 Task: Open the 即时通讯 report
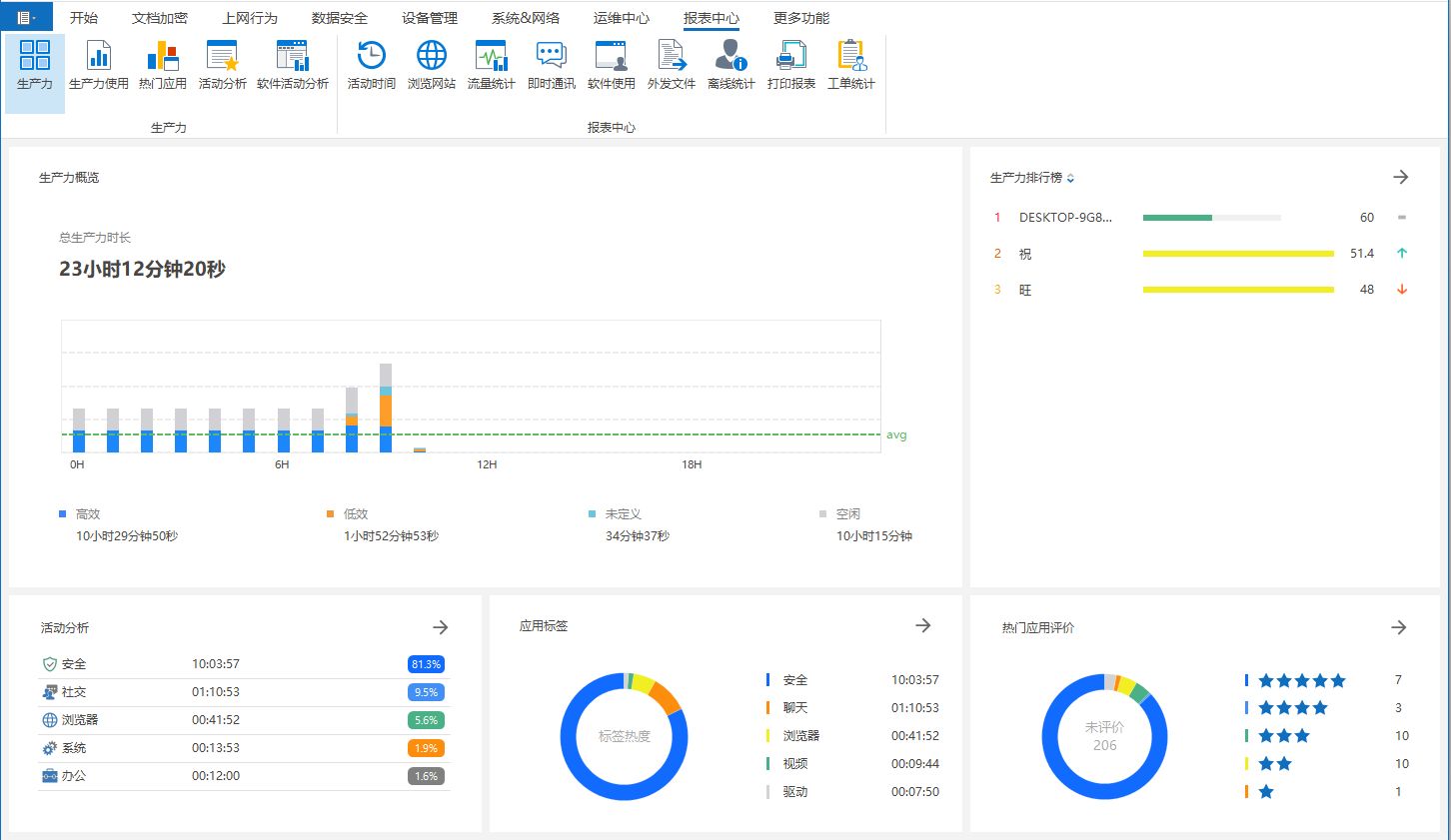(x=552, y=66)
